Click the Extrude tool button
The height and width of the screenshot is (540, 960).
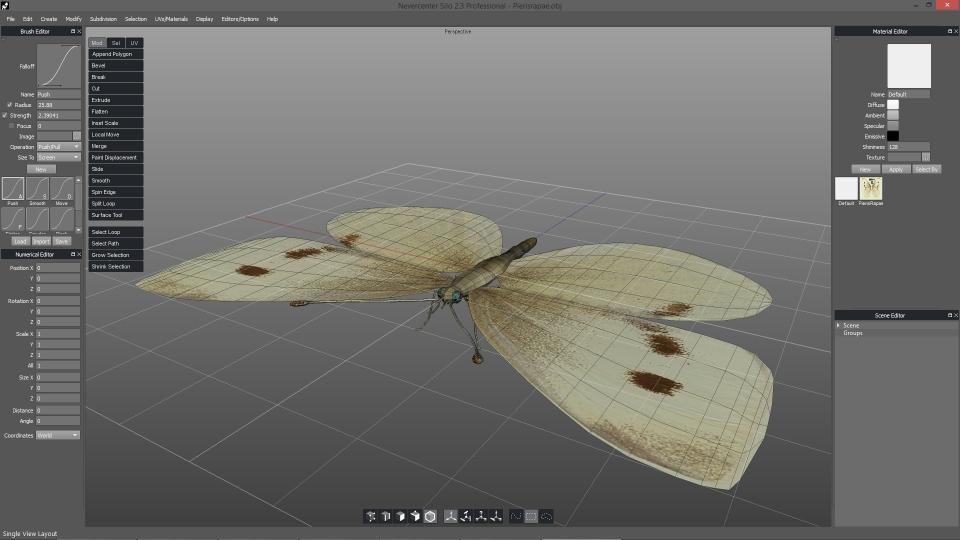pyautogui.click(x=116, y=100)
